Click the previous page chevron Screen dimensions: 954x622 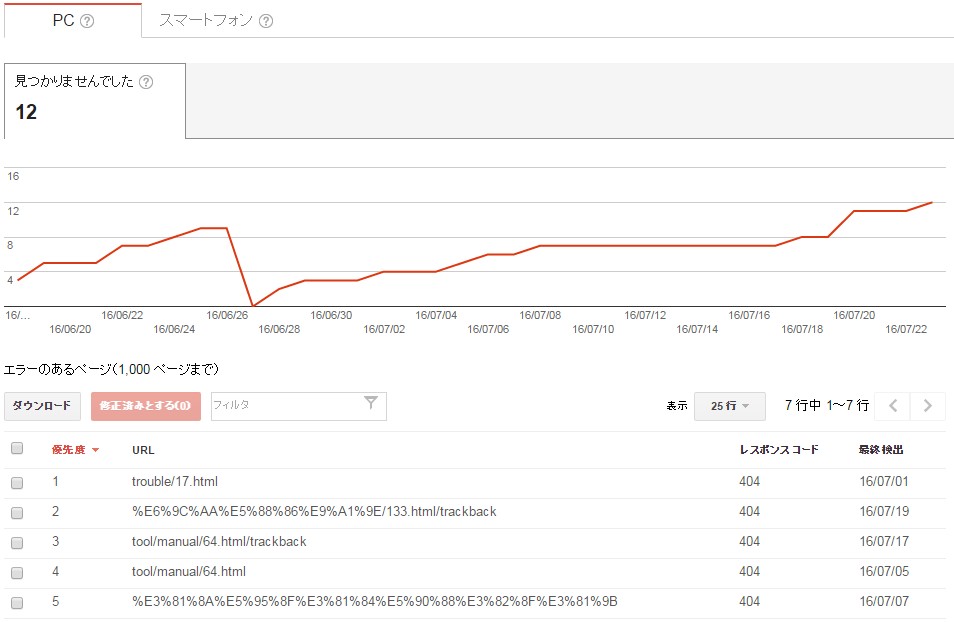(893, 406)
